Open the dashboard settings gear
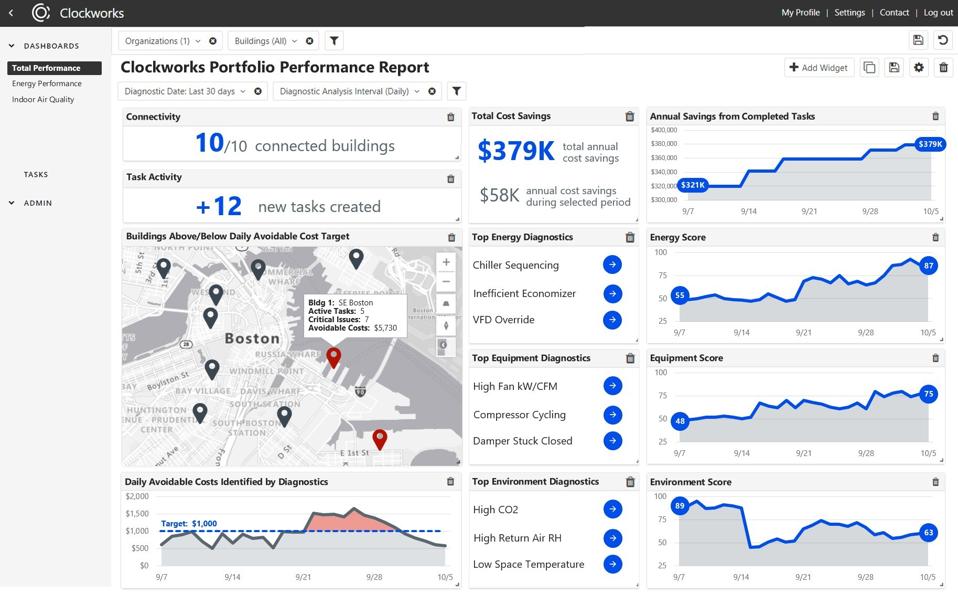Screen dimensions: 958x593 919,66
